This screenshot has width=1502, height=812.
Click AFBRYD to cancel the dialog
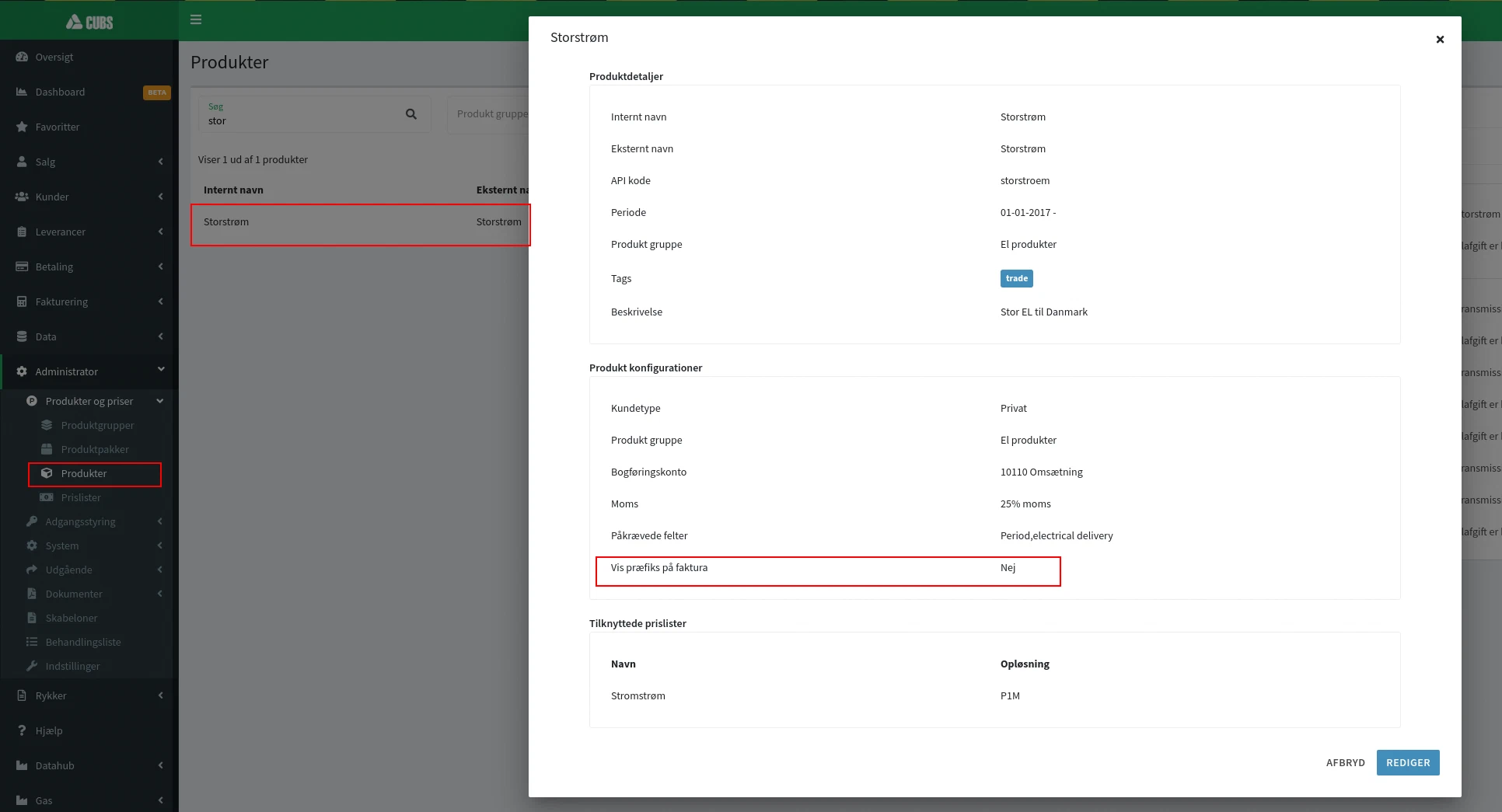[x=1345, y=762]
